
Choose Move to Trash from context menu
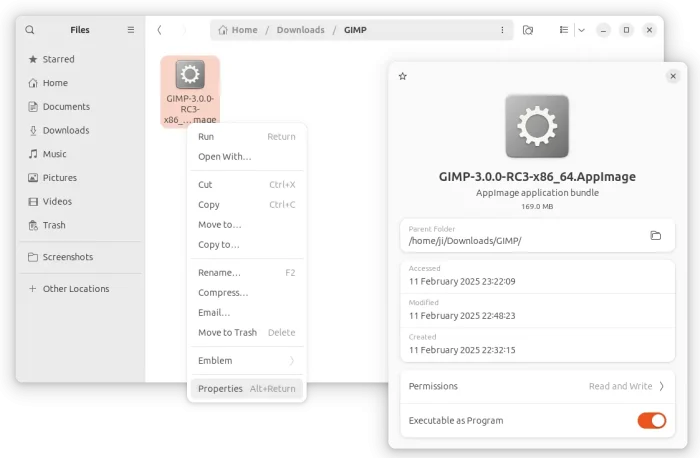tap(246, 332)
